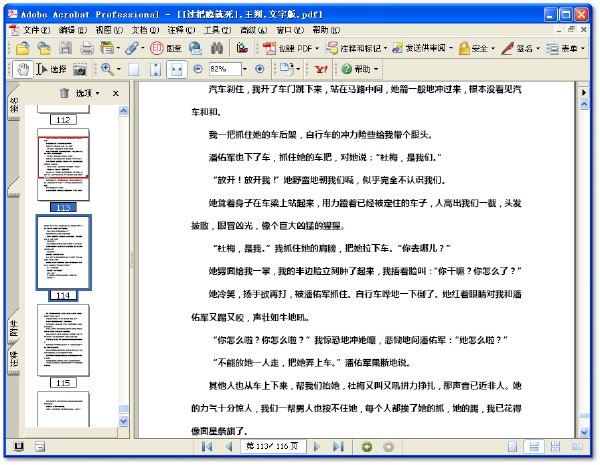
Task: Close the thumbnails pane with X
Action: [116, 93]
